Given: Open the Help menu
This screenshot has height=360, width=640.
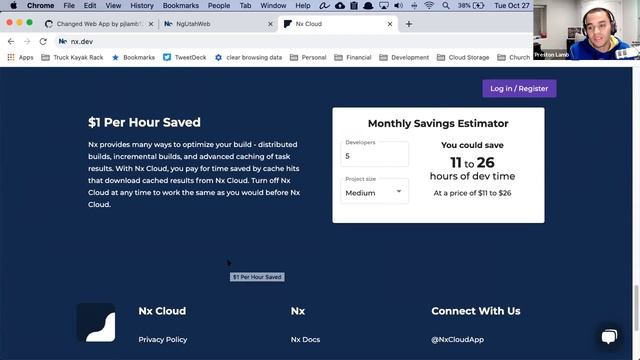Looking at the screenshot, I should (303, 5).
